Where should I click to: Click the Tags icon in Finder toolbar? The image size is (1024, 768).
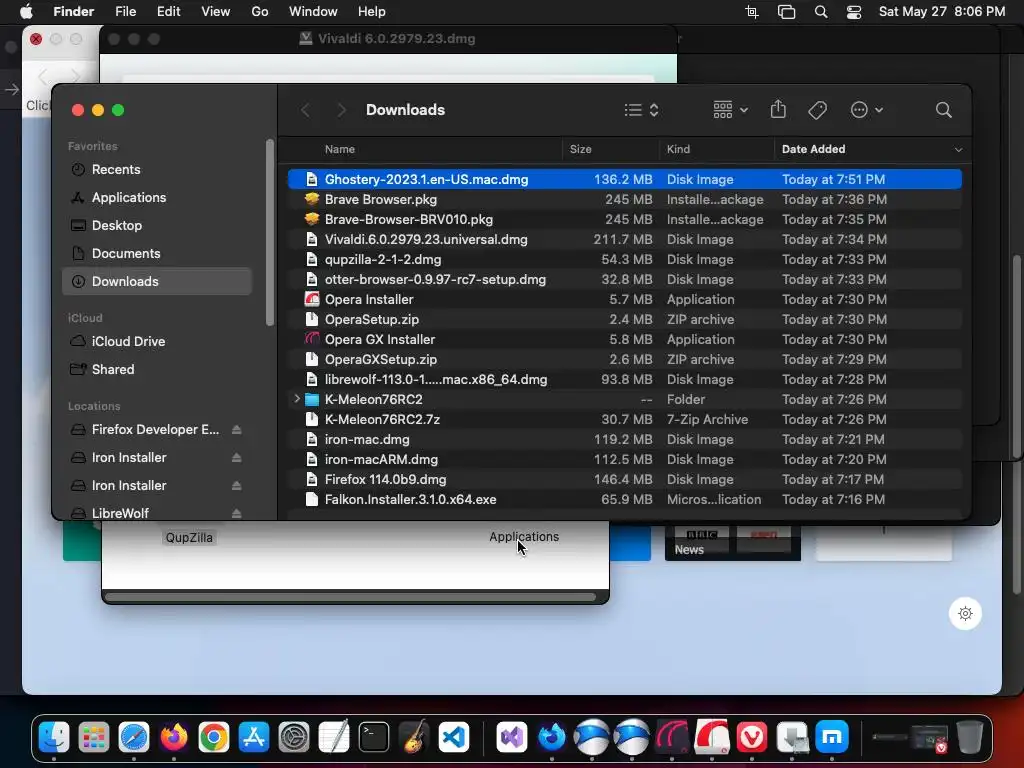click(x=817, y=110)
